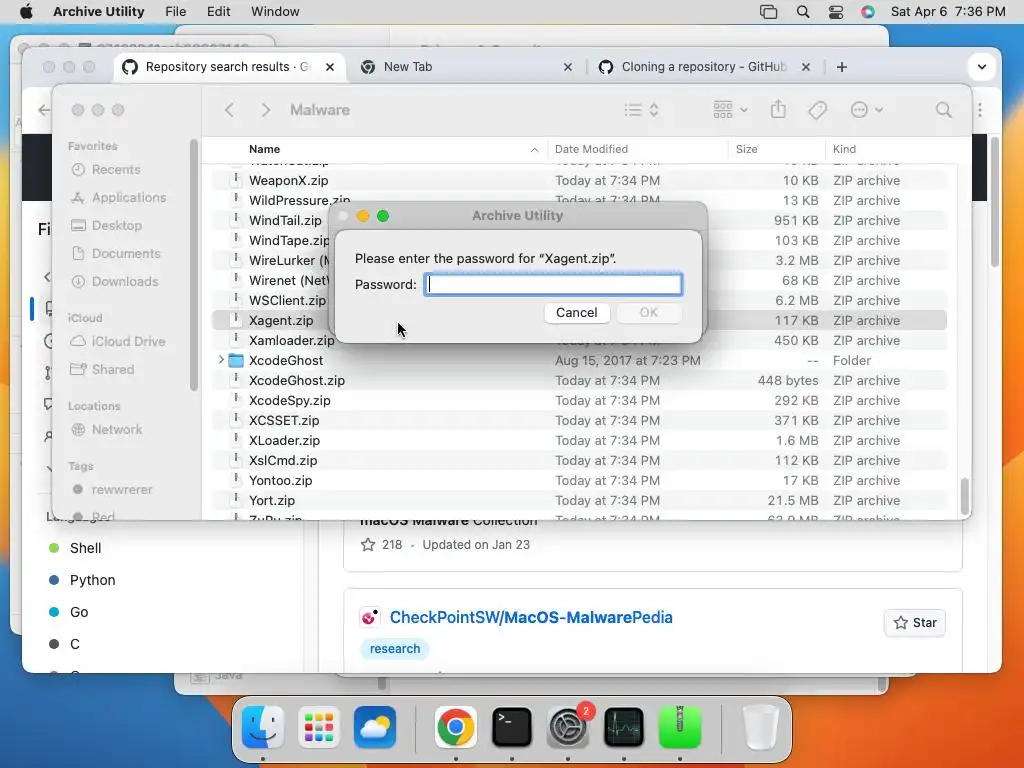Image resolution: width=1024 pixels, height=768 pixels.
Task: Select Yort.zip file row
Action: pyautogui.click(x=579, y=500)
